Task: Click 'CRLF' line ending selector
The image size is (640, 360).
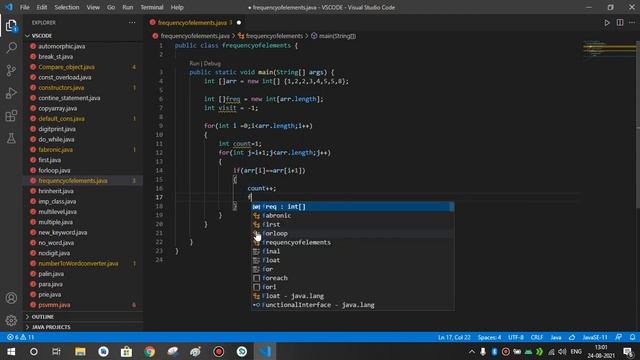Action: pos(537,337)
